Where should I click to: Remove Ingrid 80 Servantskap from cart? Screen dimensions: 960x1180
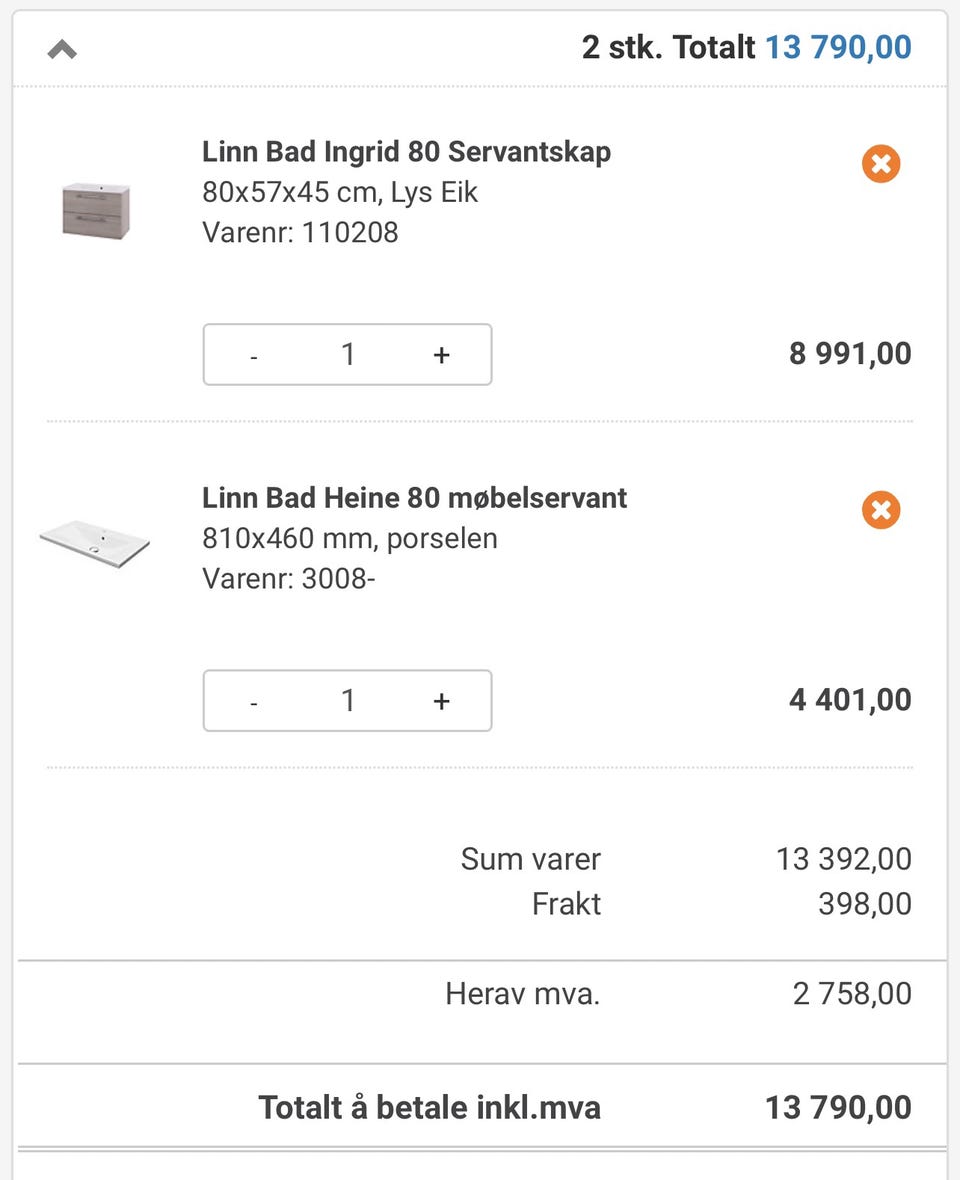click(x=881, y=164)
